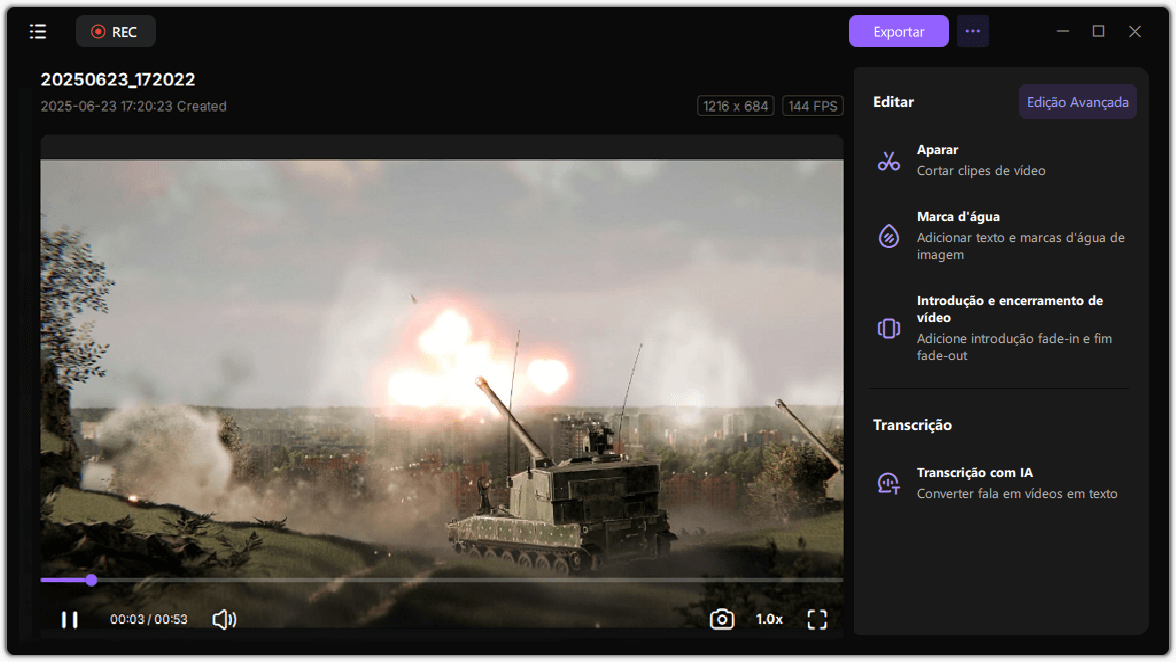This screenshot has height=662, width=1176.
Task: Click the scissors Aparar icon
Action: [x=889, y=160]
